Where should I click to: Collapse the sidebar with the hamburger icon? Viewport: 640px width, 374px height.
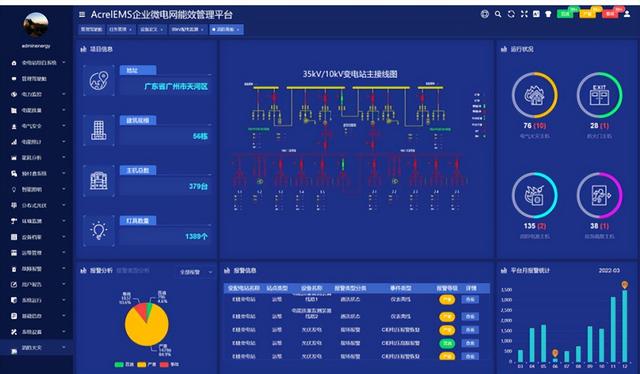(x=82, y=15)
